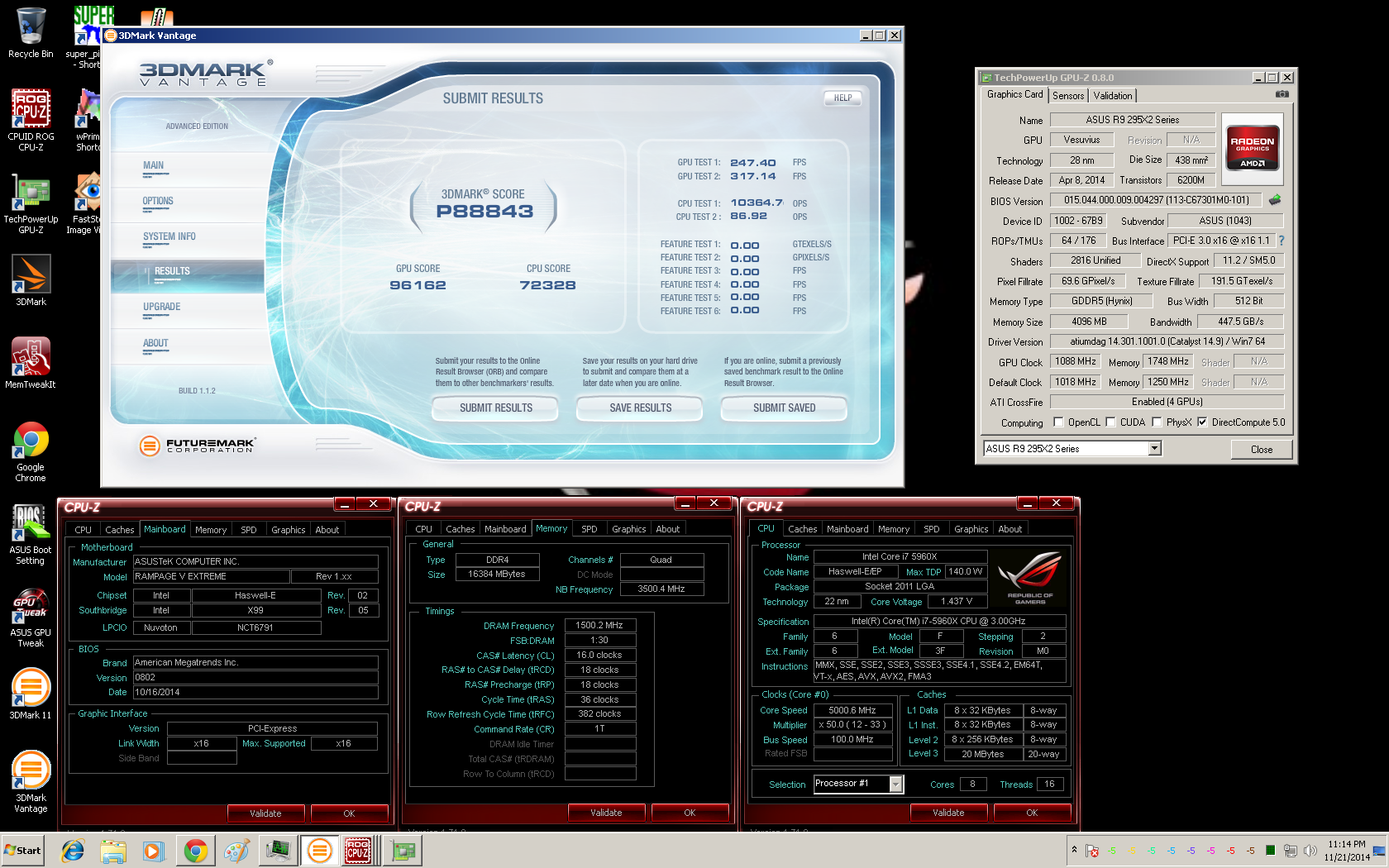Open Paint from the taskbar
Screen dimensions: 1389x868
[x=236, y=850]
